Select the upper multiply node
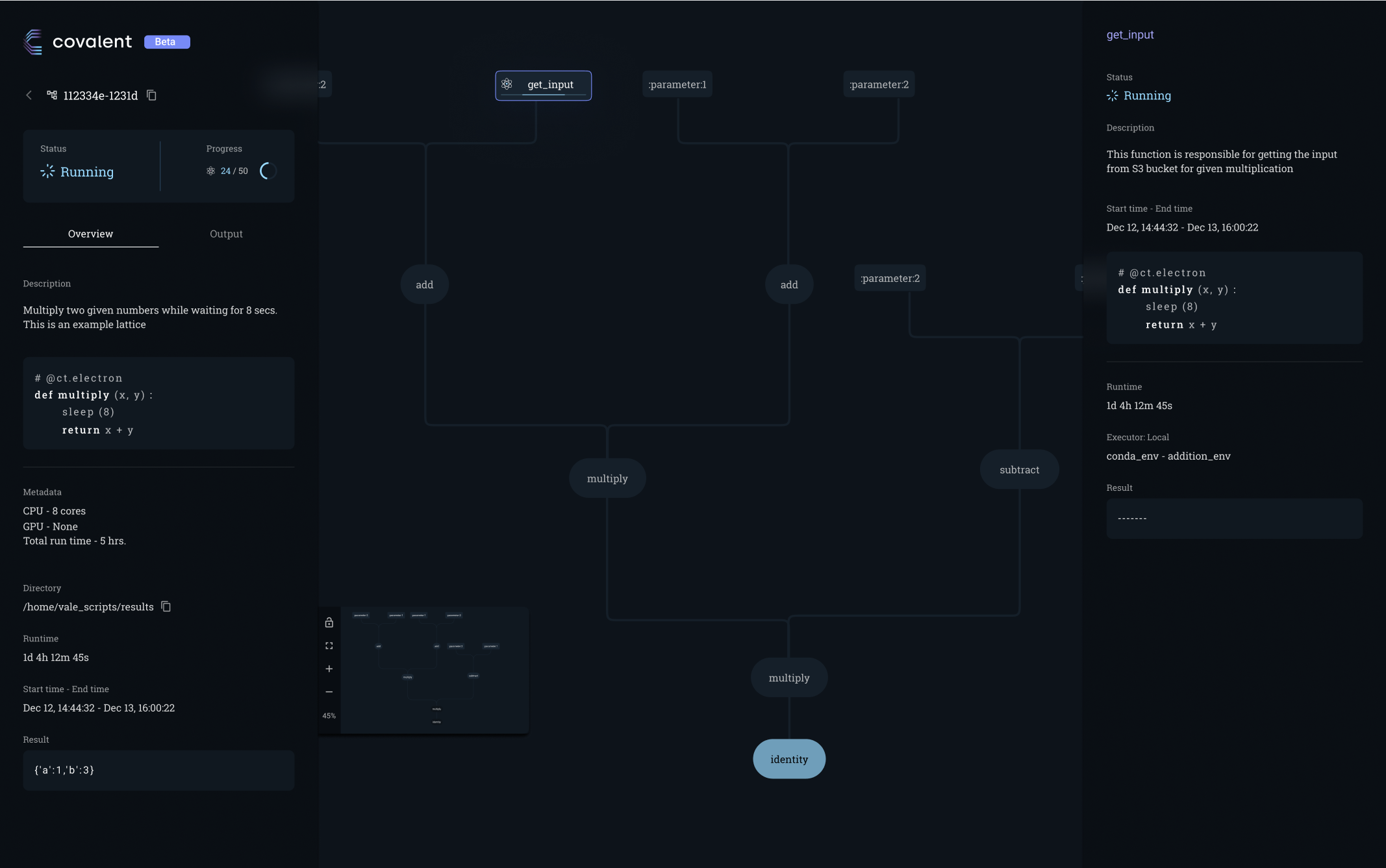 pos(607,478)
